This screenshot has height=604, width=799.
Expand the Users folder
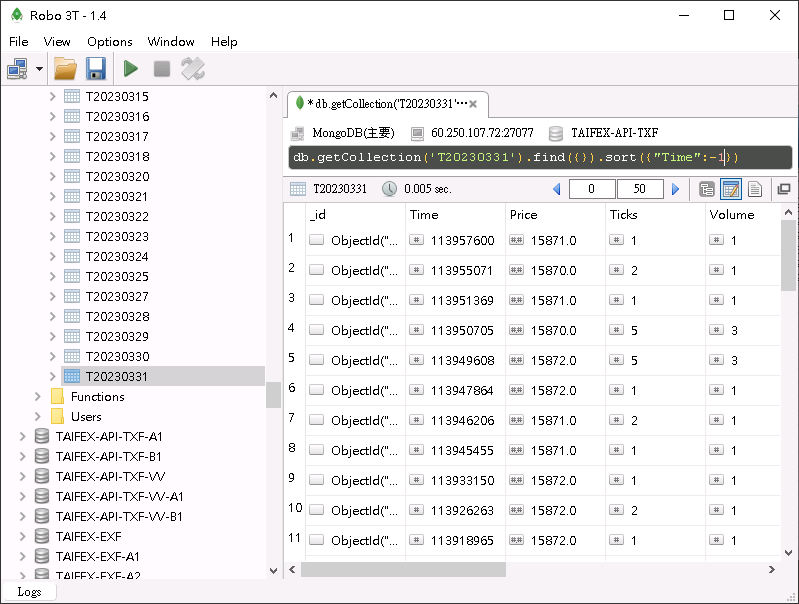[37, 416]
